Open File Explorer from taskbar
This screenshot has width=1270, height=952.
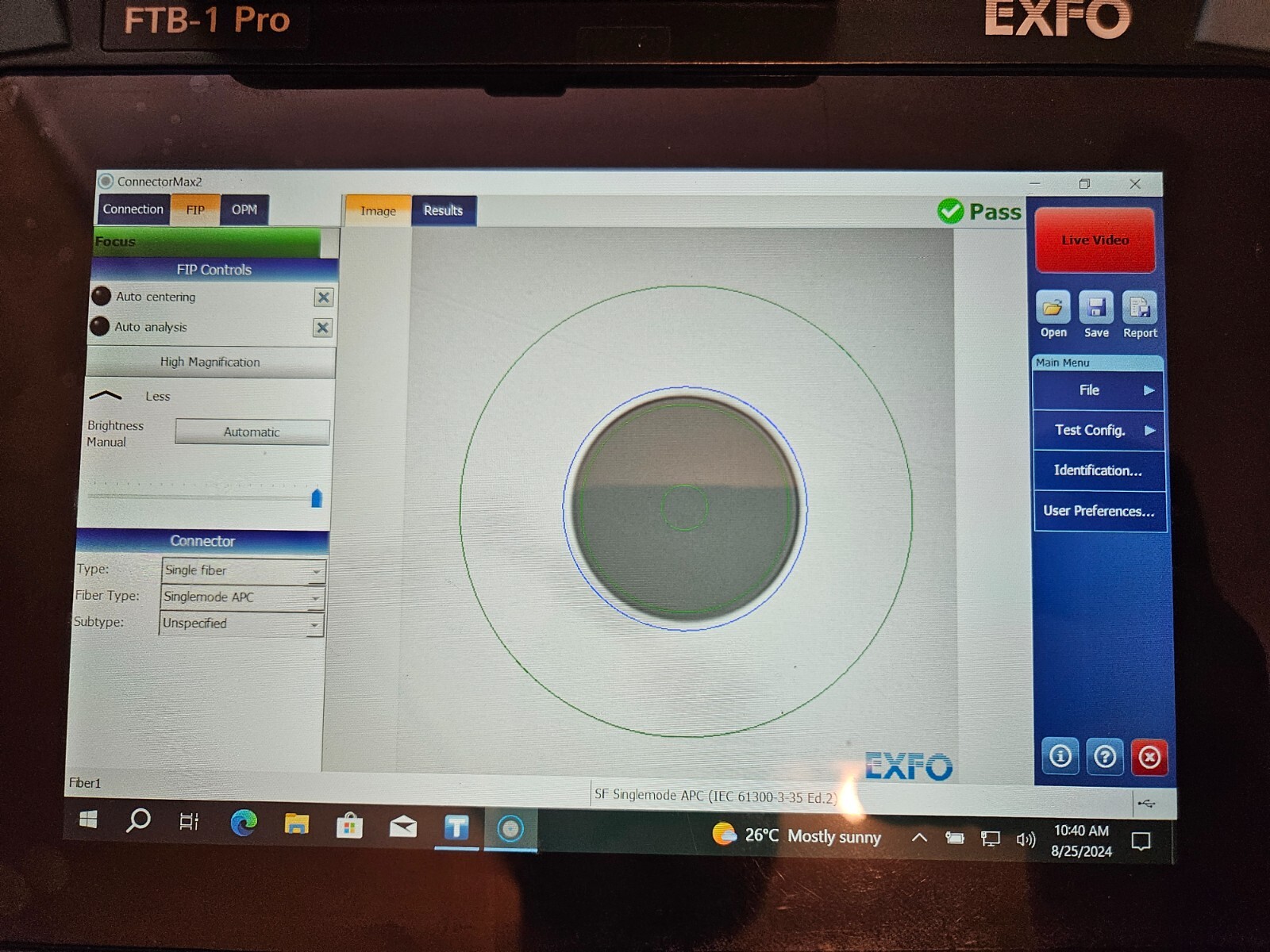tap(296, 824)
